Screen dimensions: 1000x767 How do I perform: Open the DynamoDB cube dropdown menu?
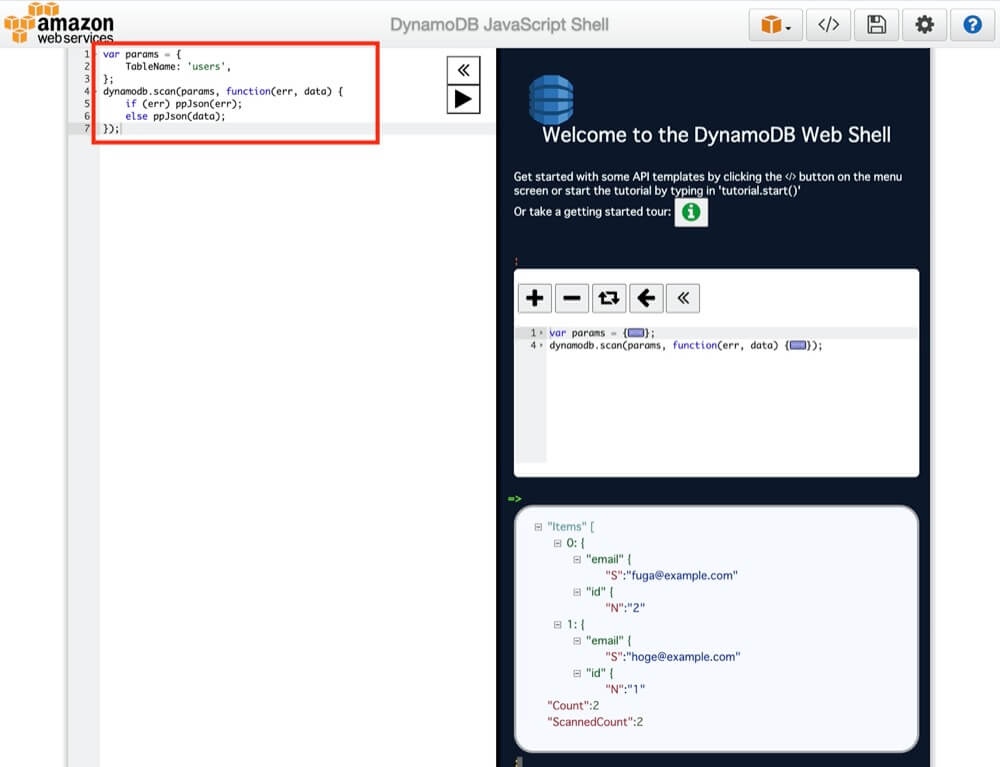tap(774, 24)
